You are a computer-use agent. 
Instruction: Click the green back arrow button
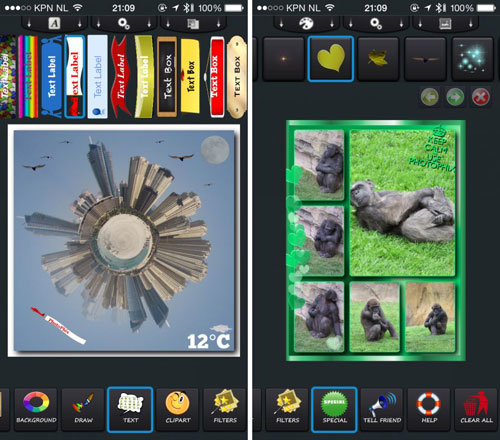(x=429, y=97)
